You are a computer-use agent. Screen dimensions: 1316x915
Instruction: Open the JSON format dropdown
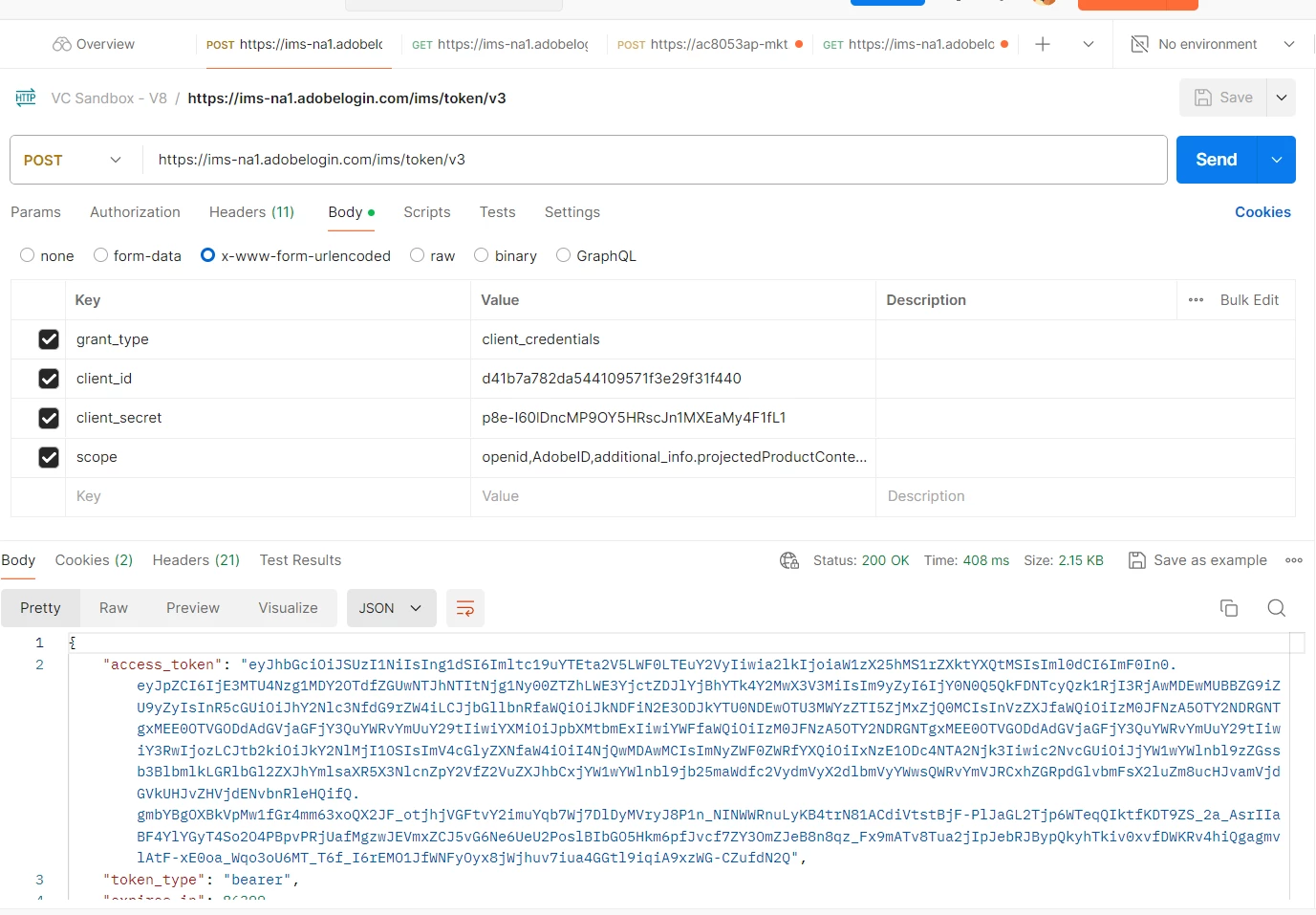click(x=391, y=608)
